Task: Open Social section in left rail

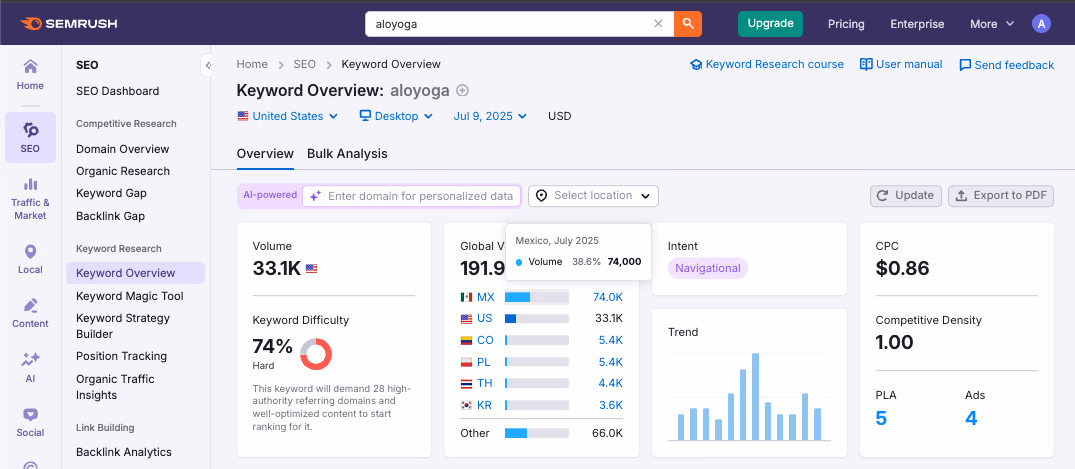Action: pyautogui.click(x=30, y=422)
